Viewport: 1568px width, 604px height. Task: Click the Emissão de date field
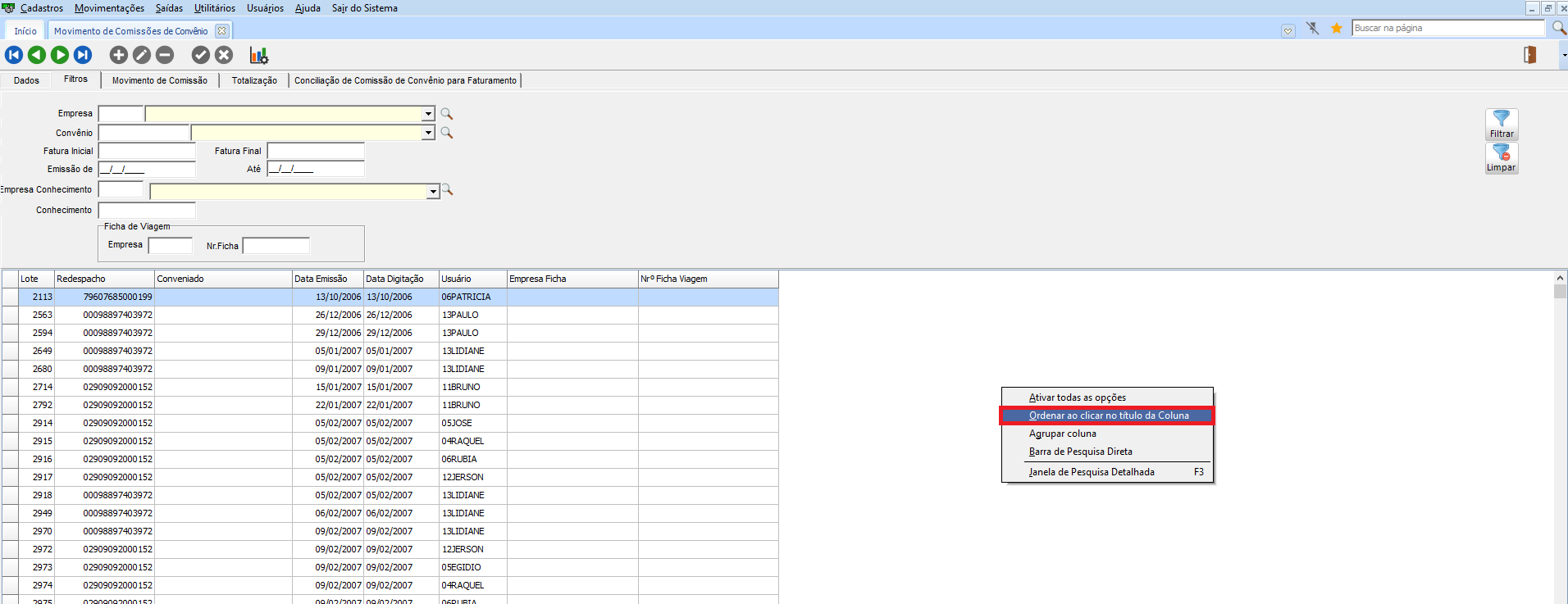(x=147, y=169)
